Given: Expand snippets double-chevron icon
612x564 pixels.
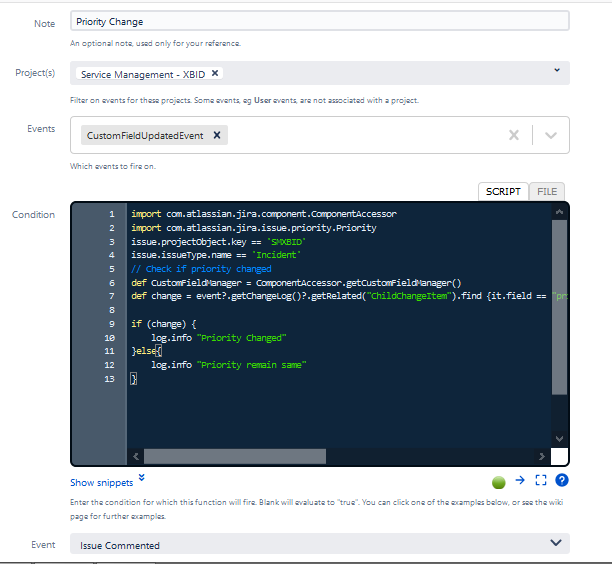Looking at the screenshot, I should (142, 477).
